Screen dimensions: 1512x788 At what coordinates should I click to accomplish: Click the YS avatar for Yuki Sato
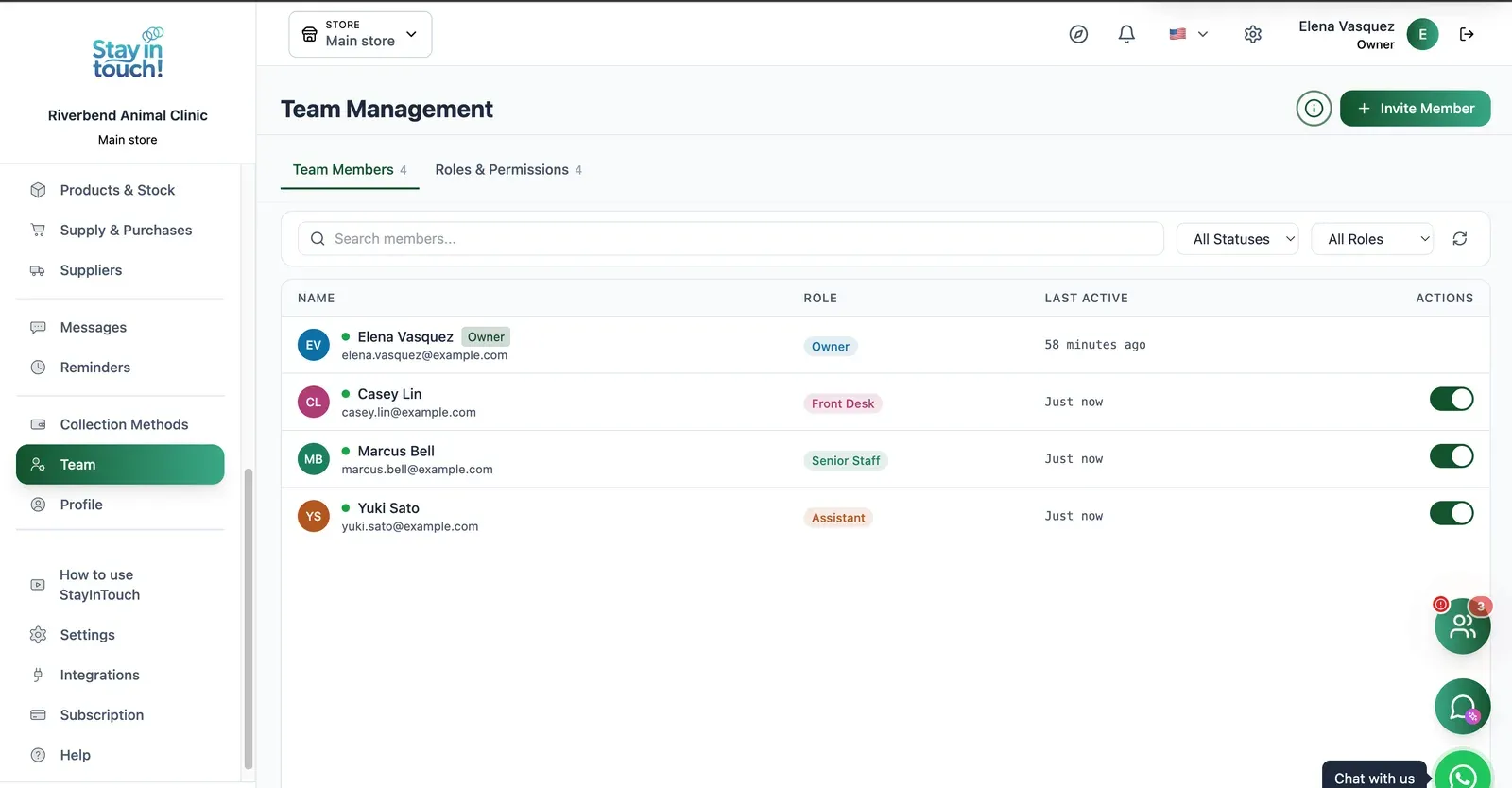[x=314, y=517]
